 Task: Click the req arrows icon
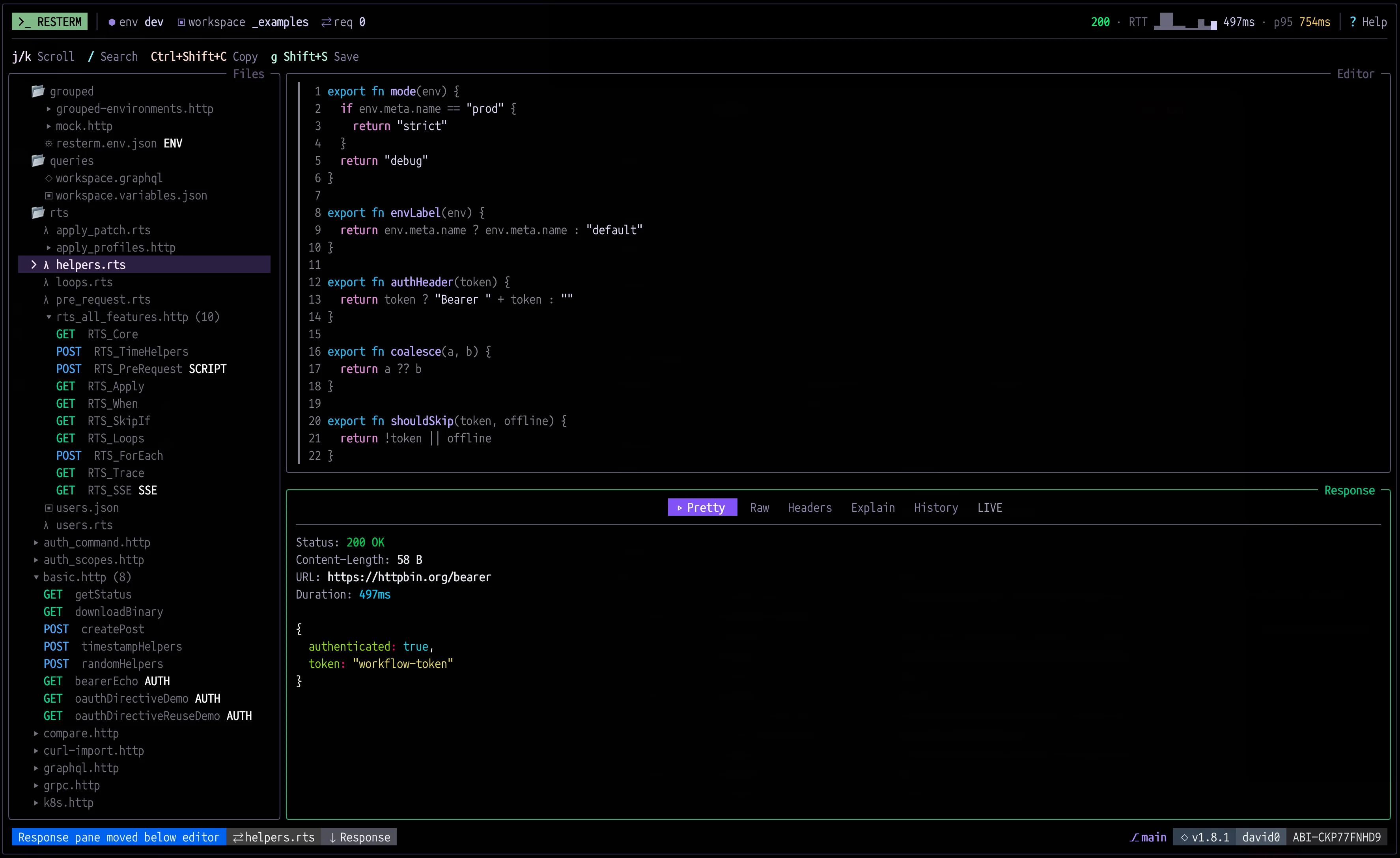pyautogui.click(x=327, y=22)
